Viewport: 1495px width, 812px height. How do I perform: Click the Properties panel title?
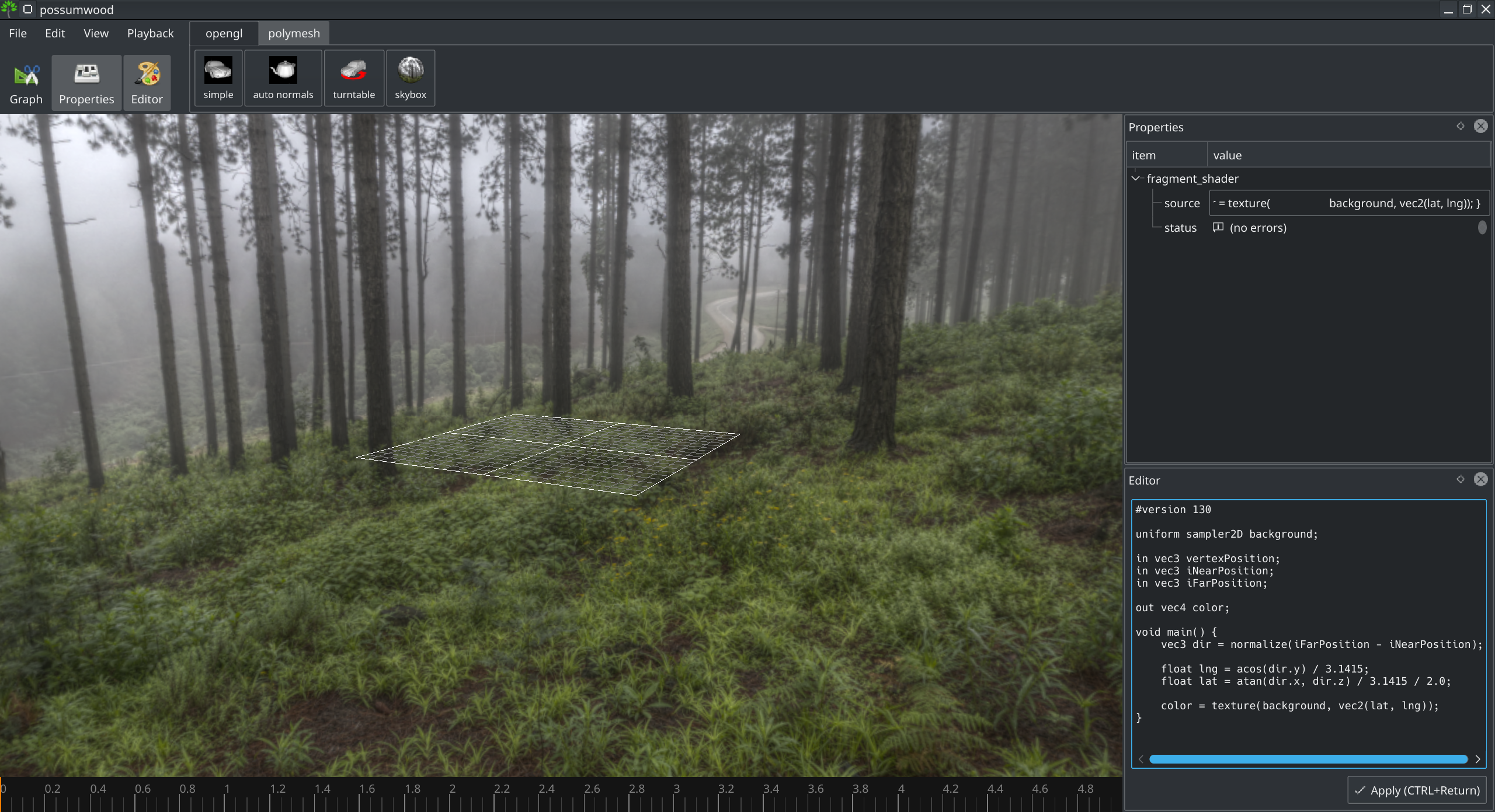[1156, 127]
